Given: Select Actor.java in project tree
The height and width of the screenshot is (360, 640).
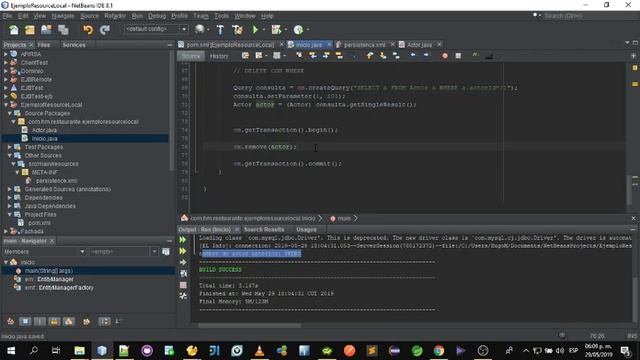Looking at the screenshot, I should [44, 130].
